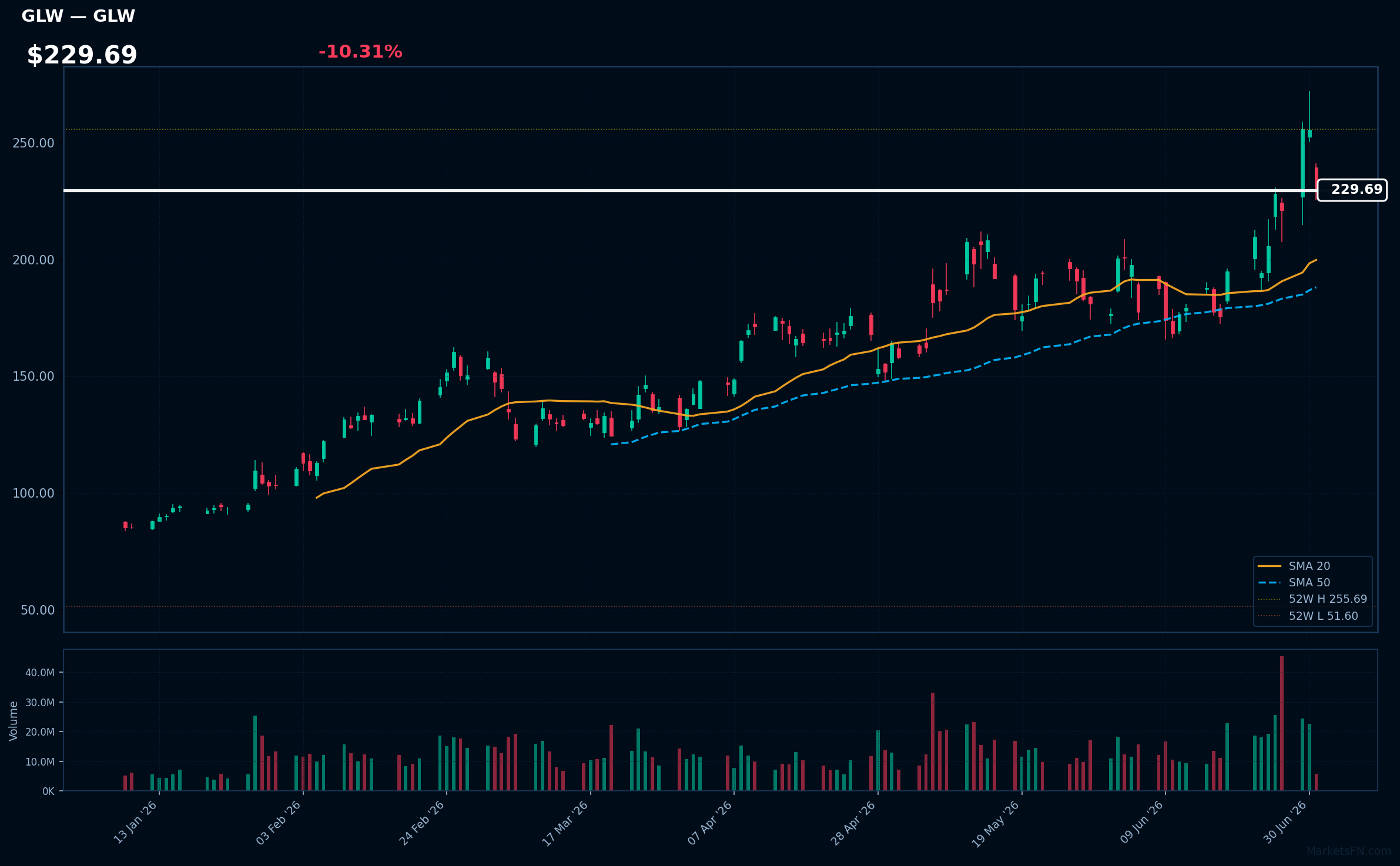
Task: Click the 0K volume axis label
Action: pyautogui.click(x=48, y=791)
